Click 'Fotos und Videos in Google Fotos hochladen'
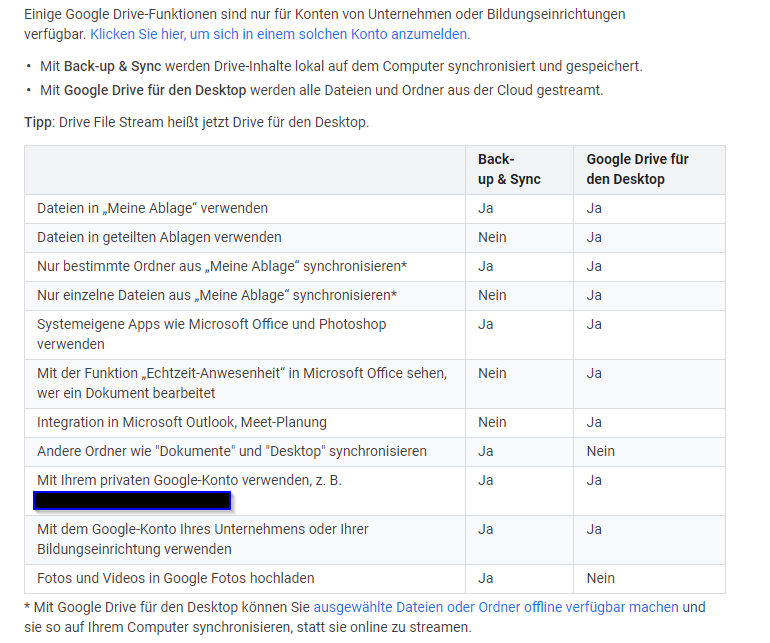This screenshot has height=643, width=770. pyautogui.click(x=175, y=578)
